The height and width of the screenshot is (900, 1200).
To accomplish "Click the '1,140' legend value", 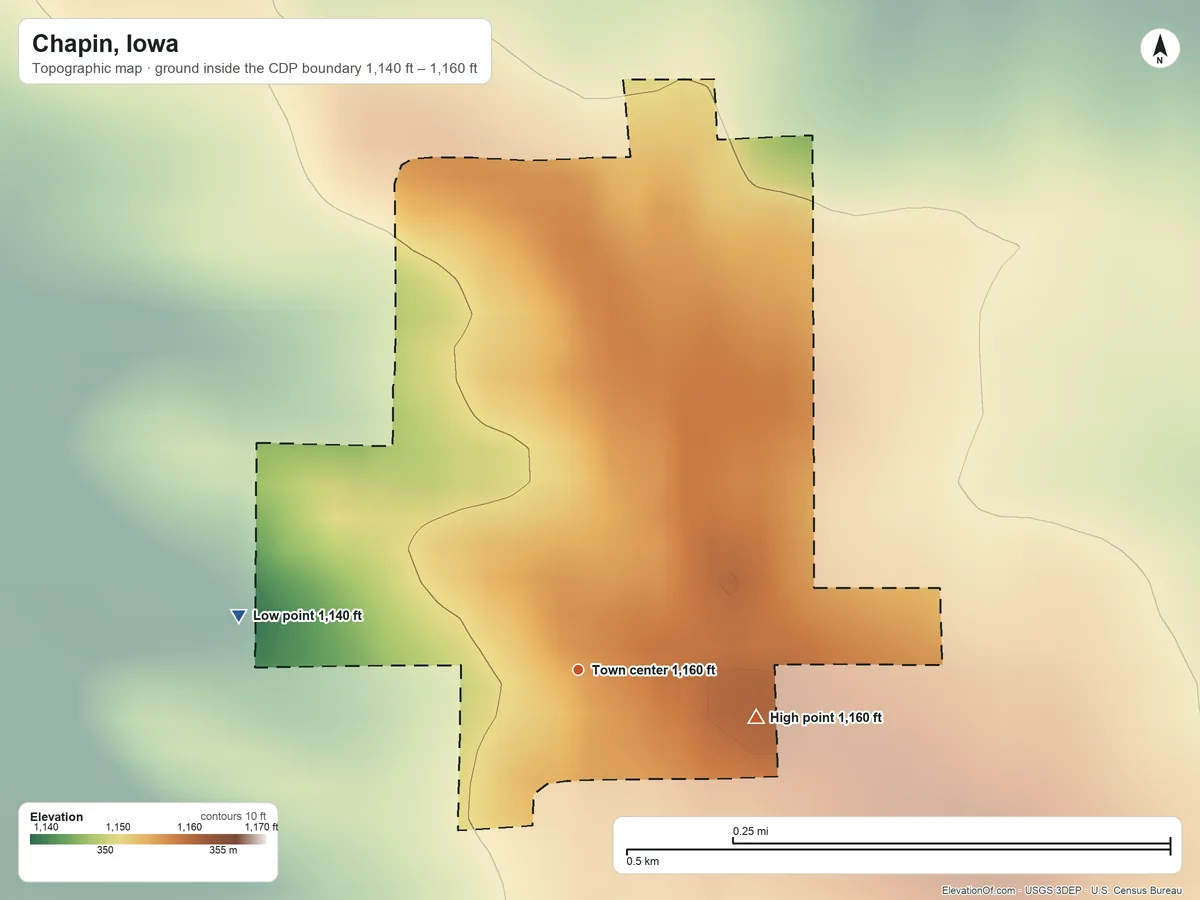I will click(46, 827).
